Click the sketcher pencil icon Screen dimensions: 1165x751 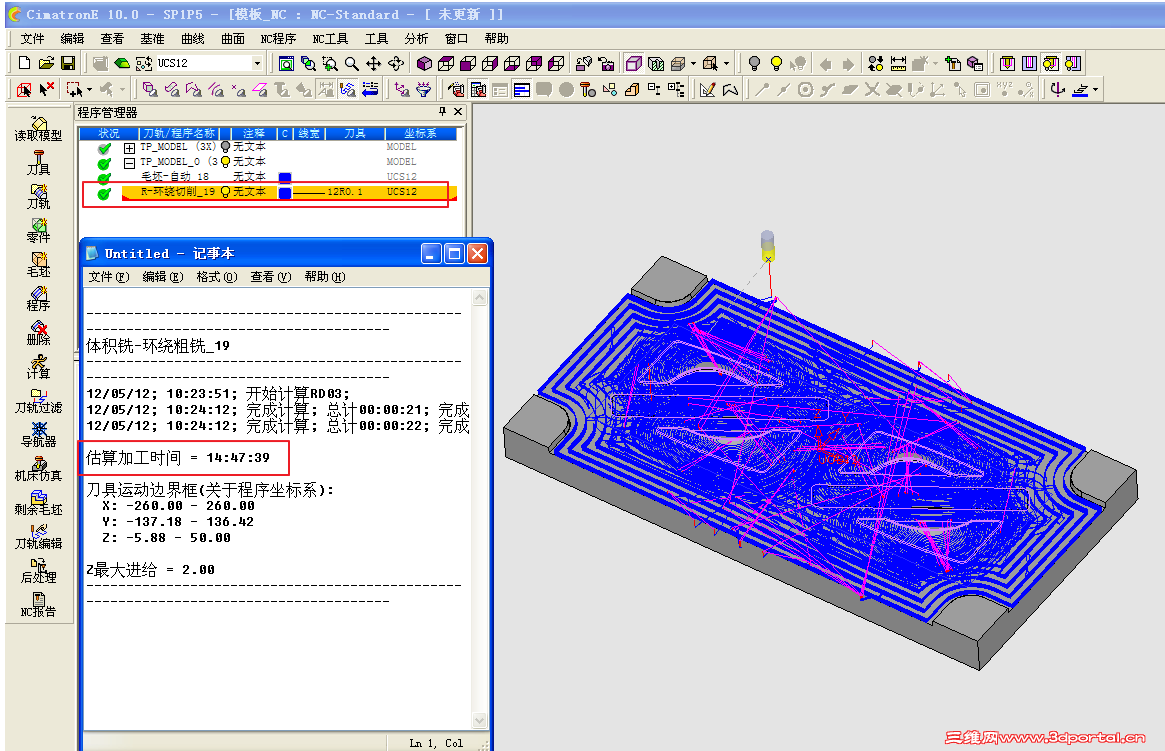click(707, 89)
